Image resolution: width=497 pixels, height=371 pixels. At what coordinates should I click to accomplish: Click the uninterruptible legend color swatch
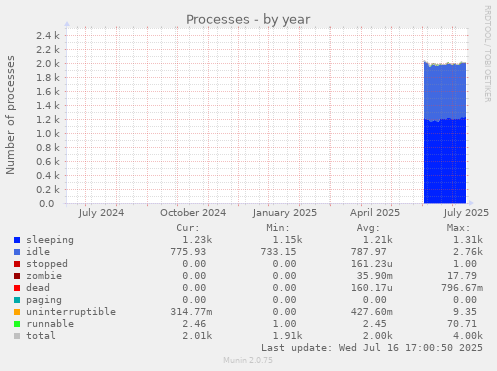pos(17,312)
